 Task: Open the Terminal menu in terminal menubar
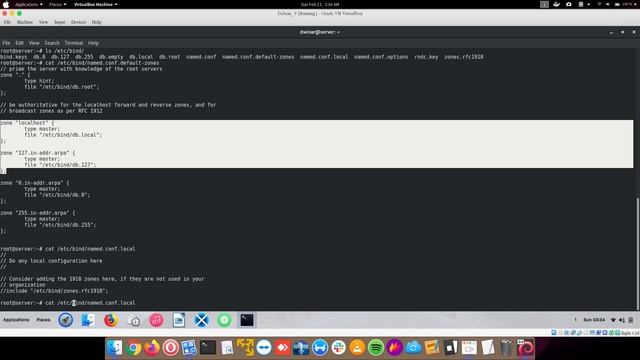click(x=73, y=43)
